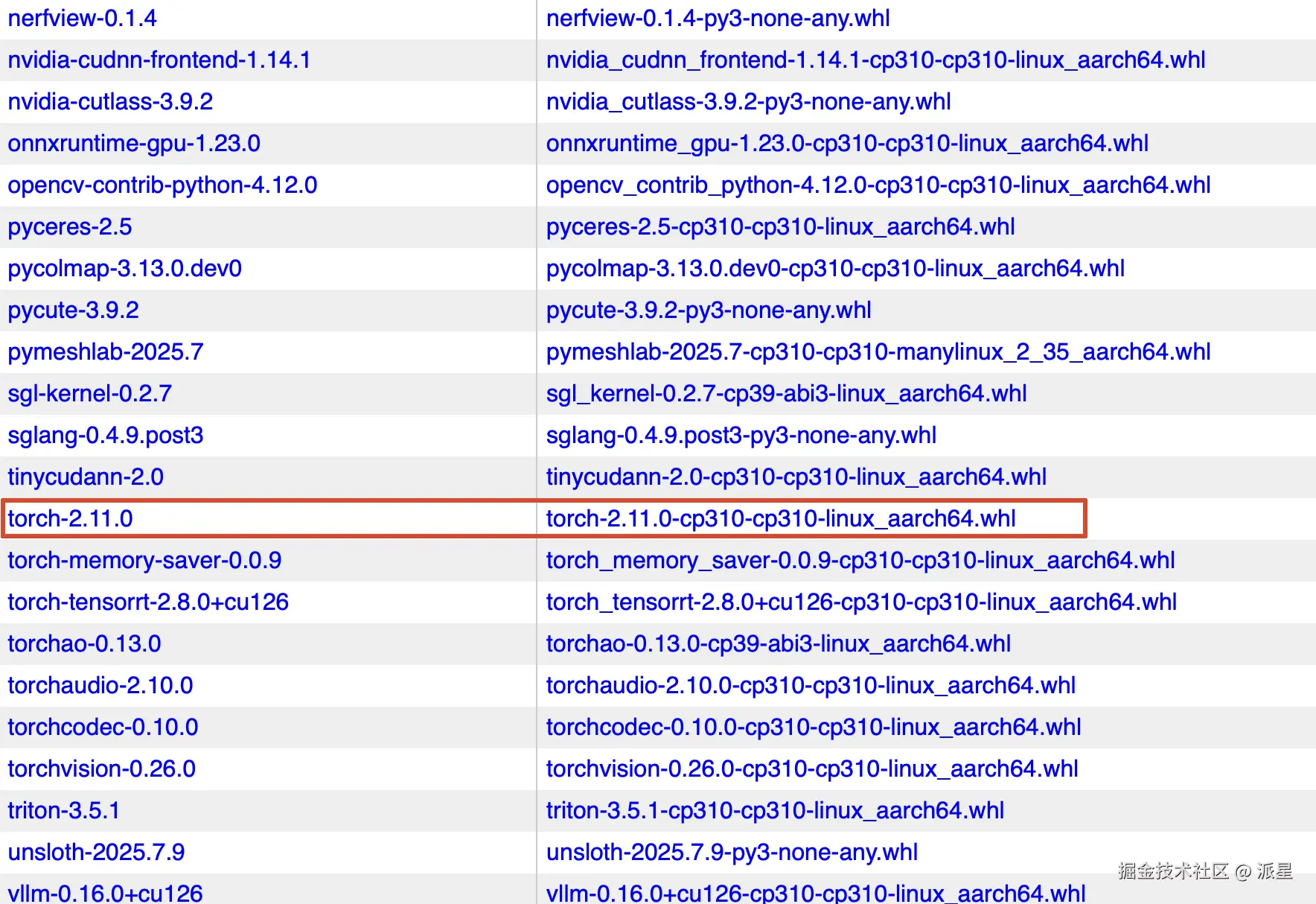Download the torchvision-0.26.0-cp310 aarch64 wheel
This screenshot has height=904, width=1316.
[812, 768]
